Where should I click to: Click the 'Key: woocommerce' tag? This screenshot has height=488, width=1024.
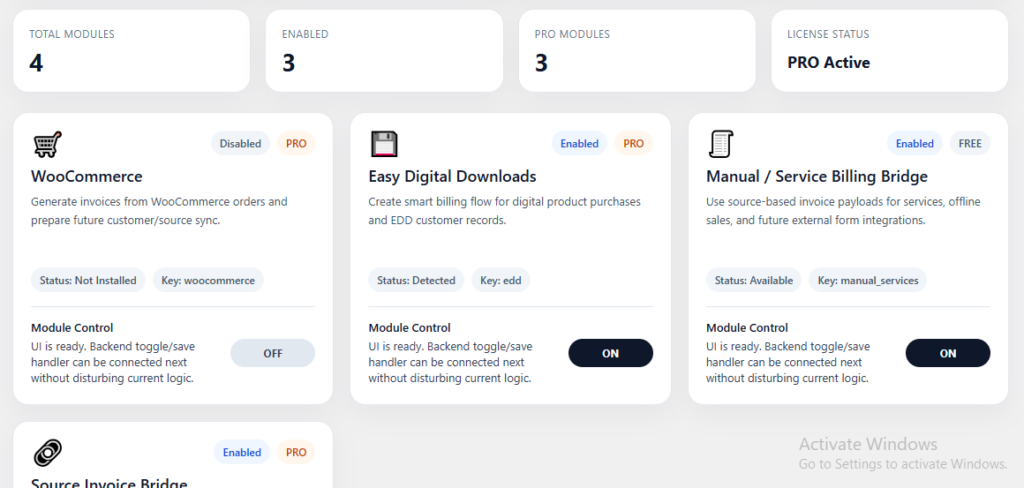coord(208,280)
